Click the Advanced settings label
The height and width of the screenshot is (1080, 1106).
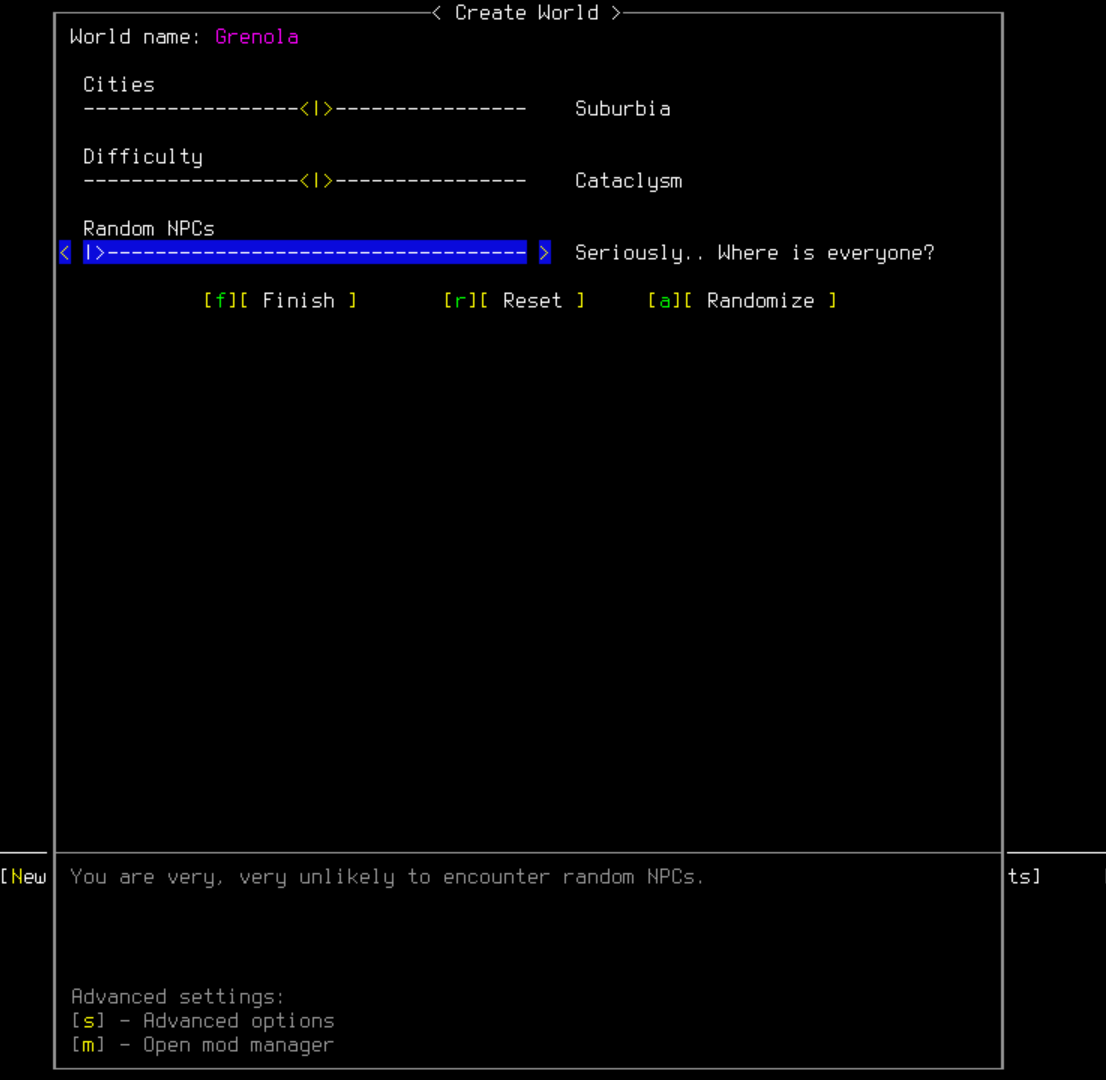tap(177, 997)
